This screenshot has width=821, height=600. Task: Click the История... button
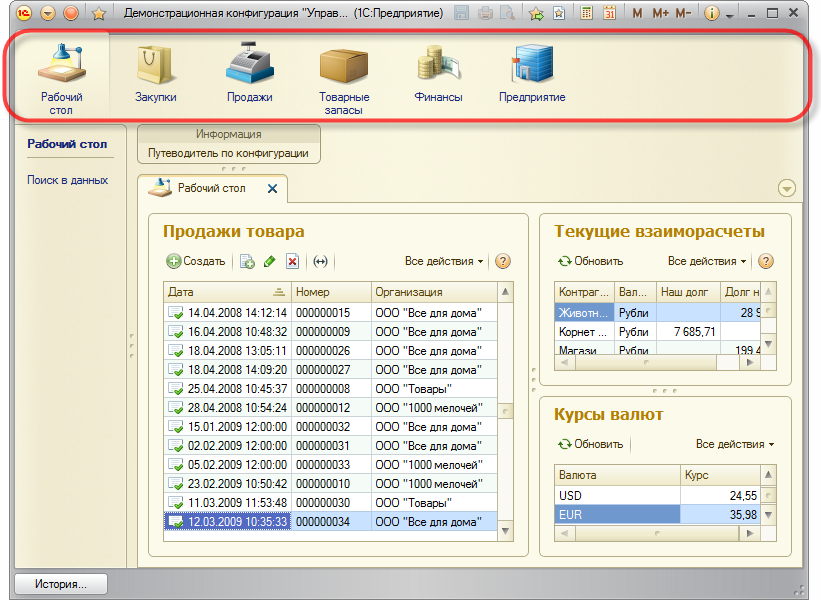click(60, 583)
